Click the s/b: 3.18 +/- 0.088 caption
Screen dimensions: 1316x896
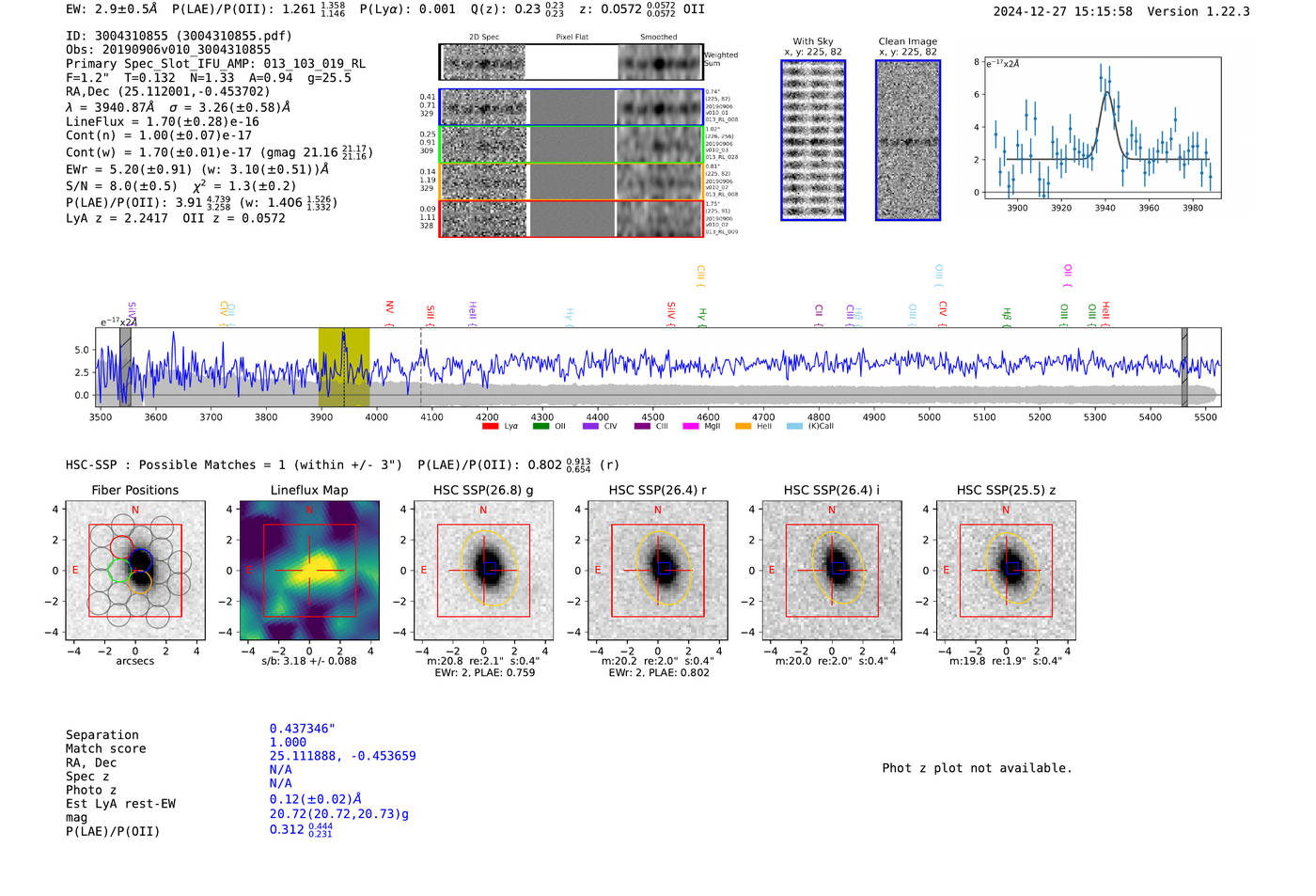point(309,661)
